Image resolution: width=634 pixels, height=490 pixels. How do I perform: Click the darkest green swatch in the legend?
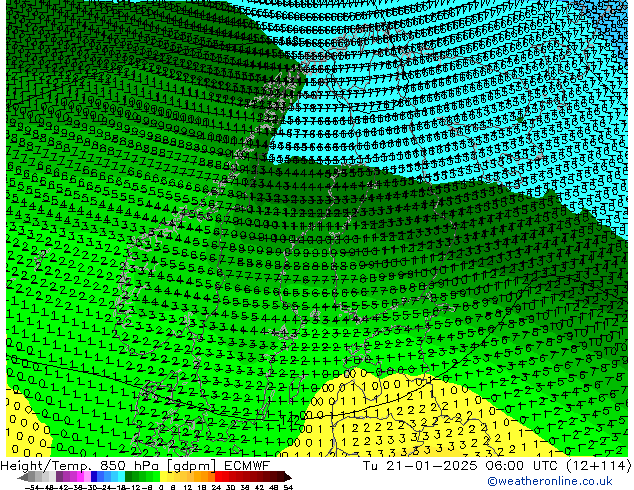click(x=129, y=476)
